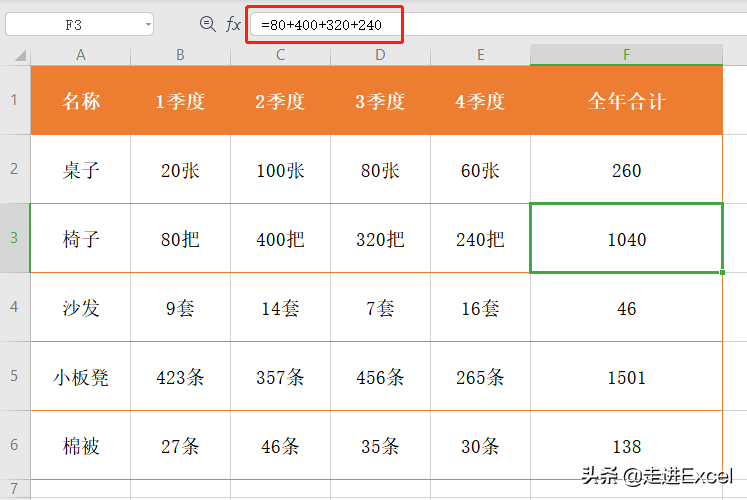Select the 桌子 cell
Viewport: 747px width, 500px height.
81,170
